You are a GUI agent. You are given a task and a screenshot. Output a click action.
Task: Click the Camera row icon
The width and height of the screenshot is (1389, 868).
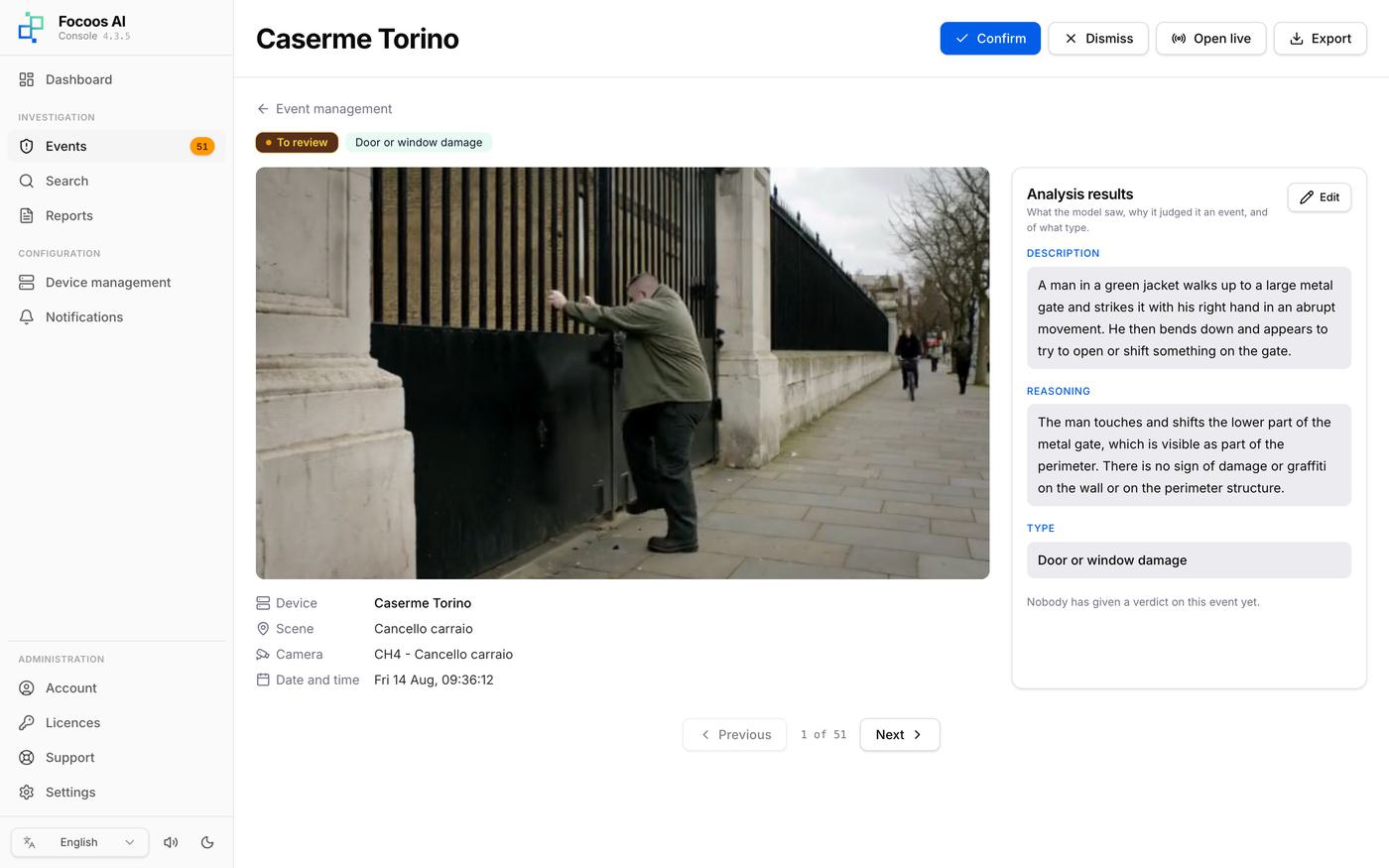click(x=263, y=655)
